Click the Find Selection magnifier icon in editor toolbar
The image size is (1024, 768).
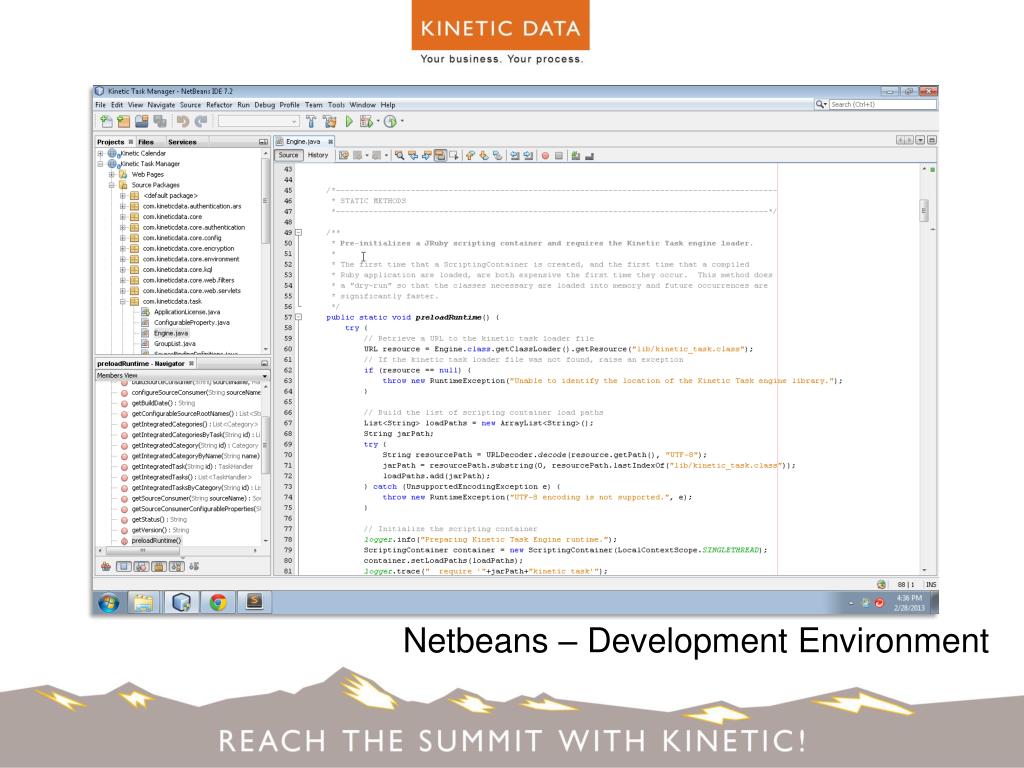click(x=399, y=155)
